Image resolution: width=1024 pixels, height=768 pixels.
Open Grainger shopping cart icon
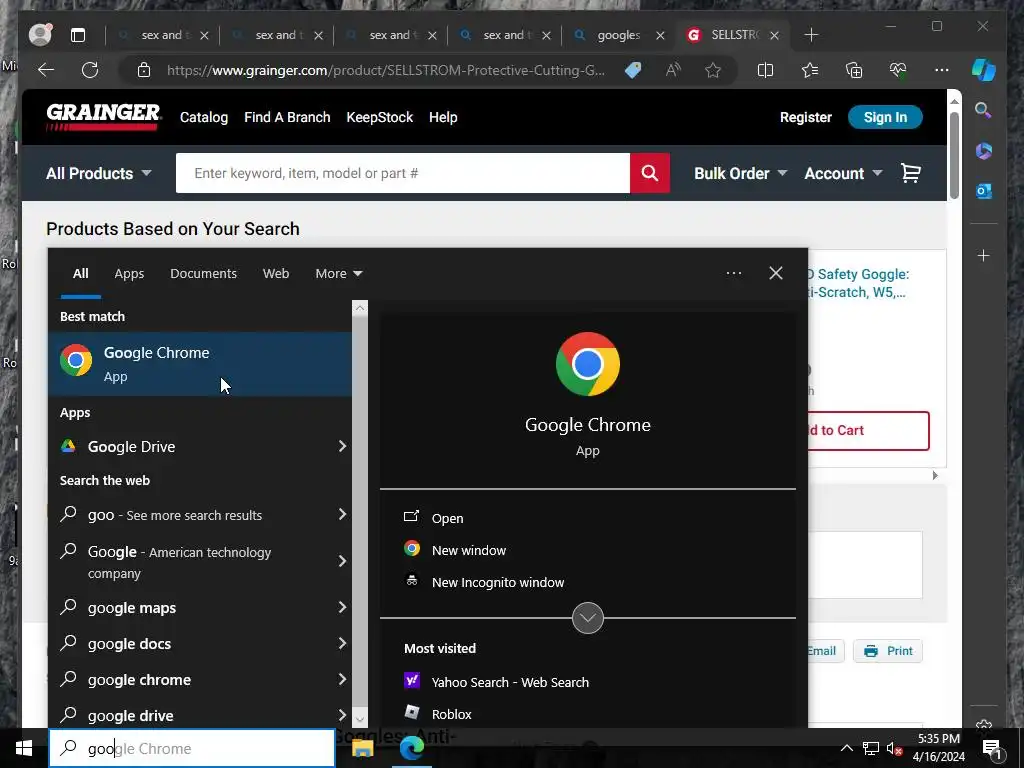(910, 172)
